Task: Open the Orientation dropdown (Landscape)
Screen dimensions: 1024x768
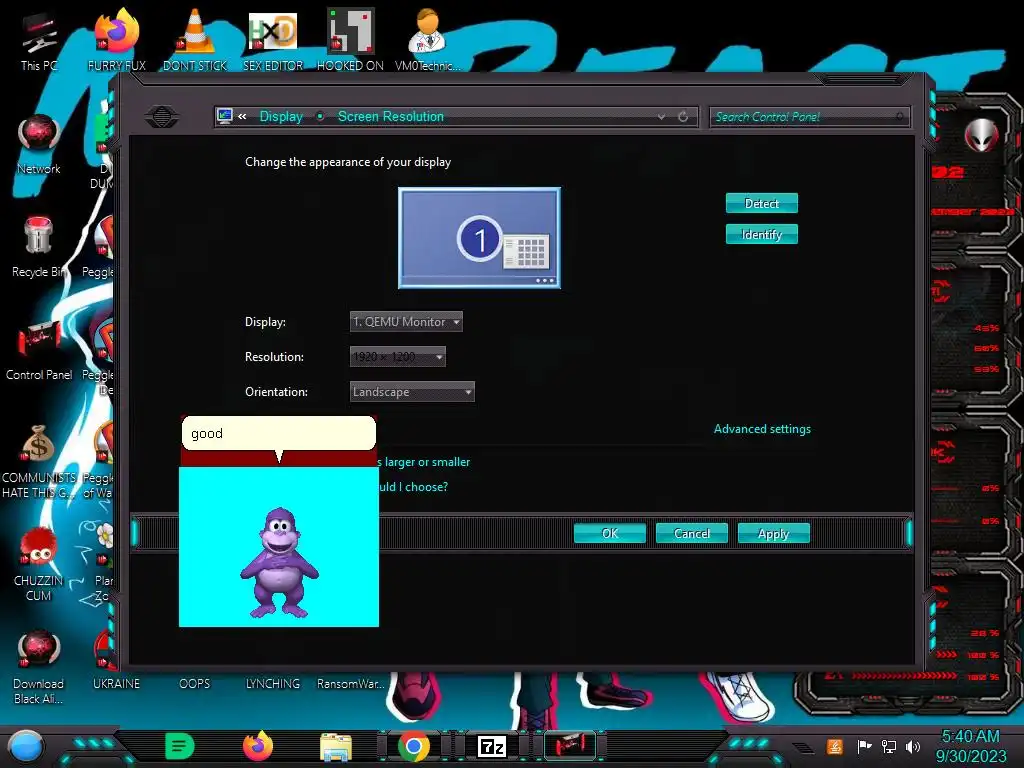Action: [411, 392]
